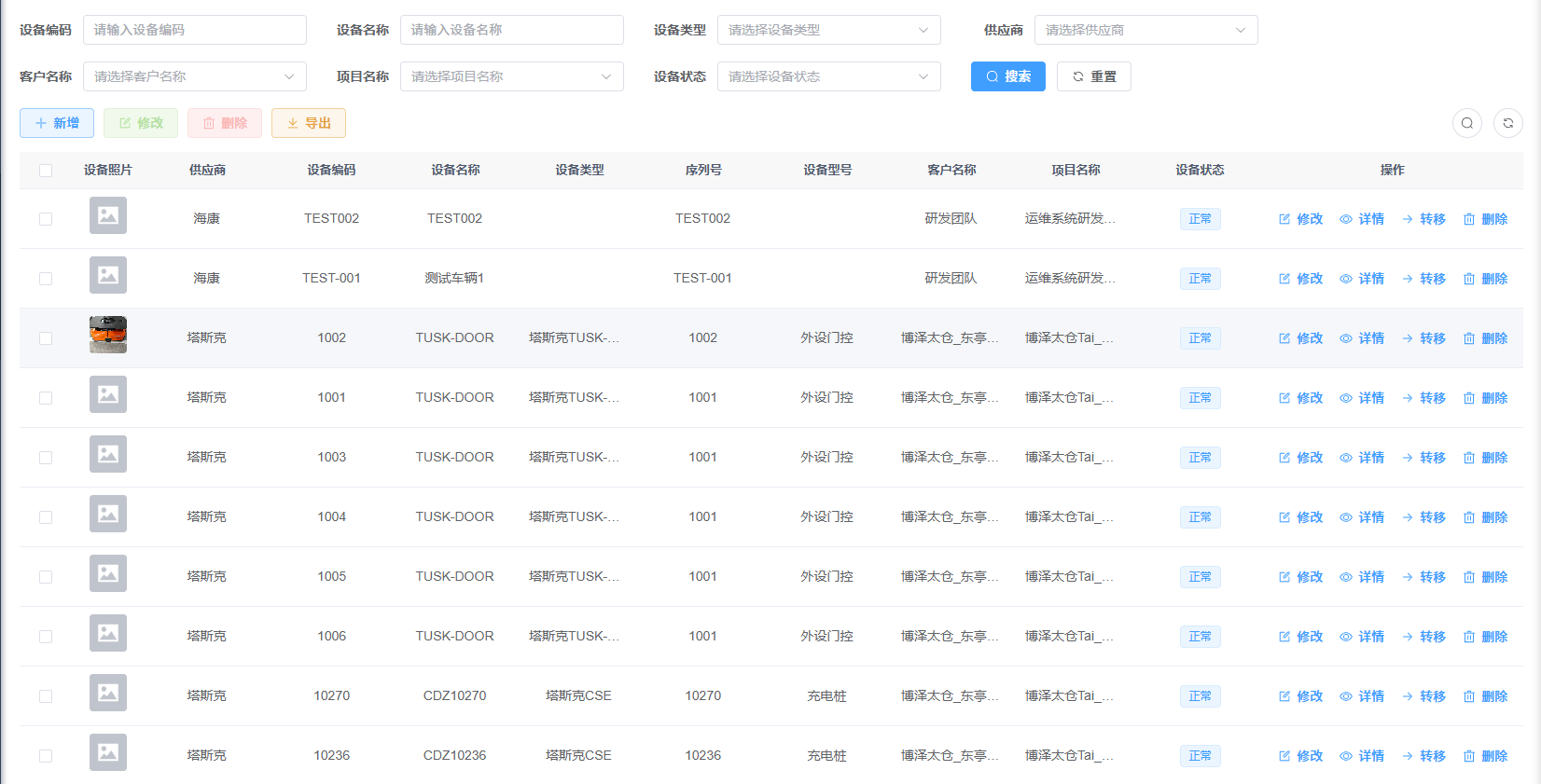Select checkbox for device code 1003 row
Screen dimensions: 1541x784
click(x=46, y=458)
